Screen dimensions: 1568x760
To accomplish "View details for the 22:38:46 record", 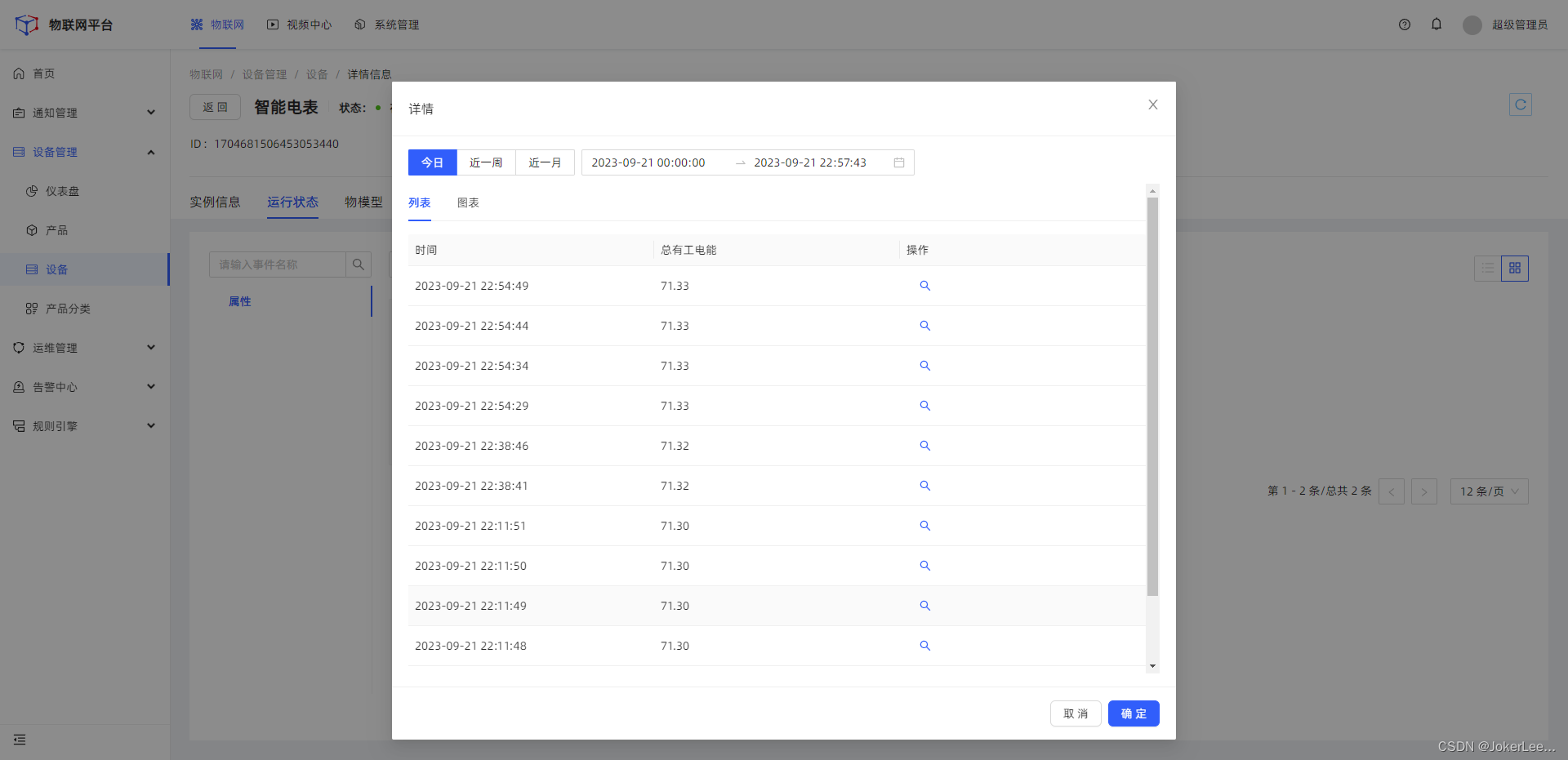I will tap(924, 446).
